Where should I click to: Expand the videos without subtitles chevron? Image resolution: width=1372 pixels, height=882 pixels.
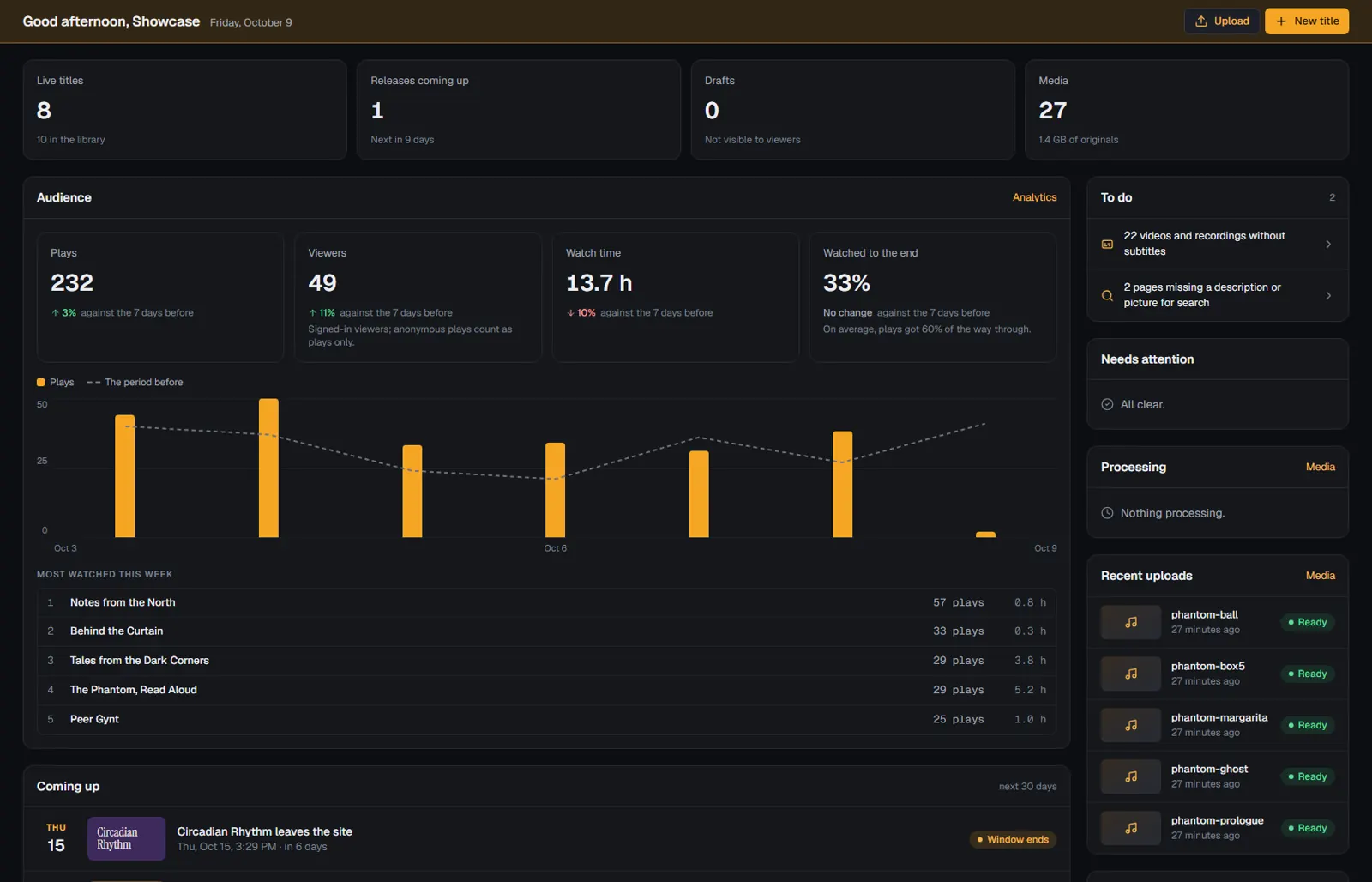point(1328,245)
